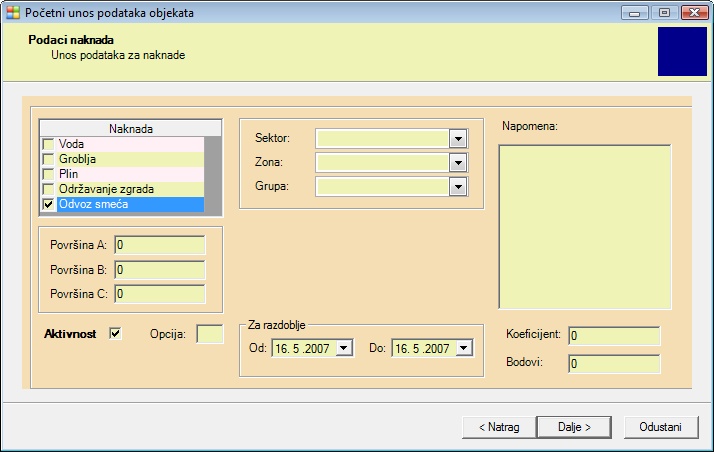Open the Zona dropdown
The width and height of the screenshot is (714, 452).
click(x=458, y=163)
